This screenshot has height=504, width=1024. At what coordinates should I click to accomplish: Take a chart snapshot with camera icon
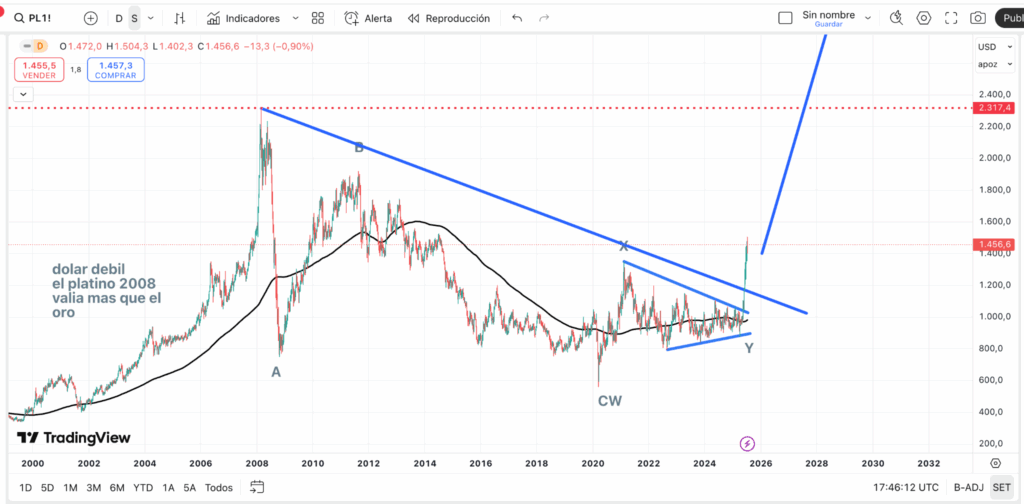pyautogui.click(x=978, y=18)
